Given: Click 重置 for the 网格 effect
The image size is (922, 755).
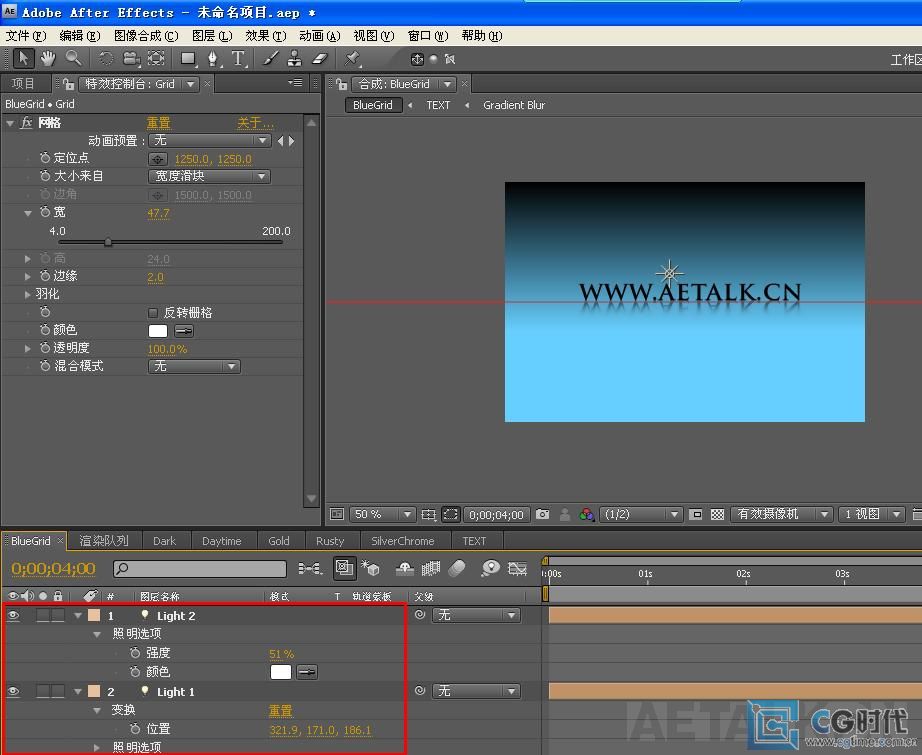Looking at the screenshot, I should click(x=158, y=123).
